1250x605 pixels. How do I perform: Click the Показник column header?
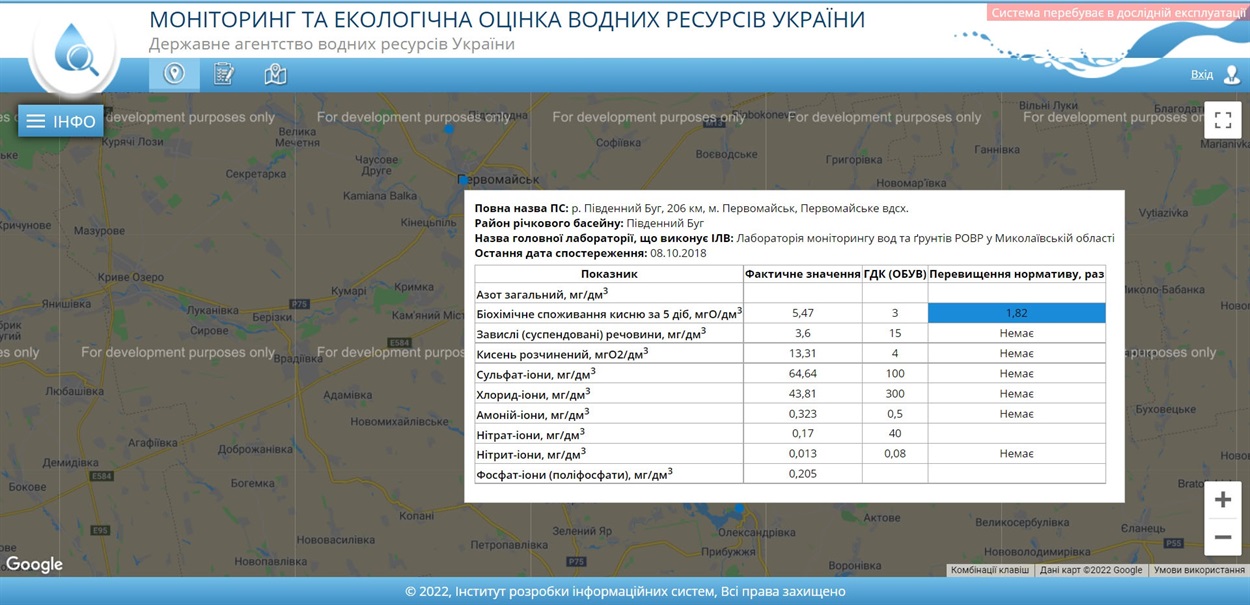[x=608, y=273]
